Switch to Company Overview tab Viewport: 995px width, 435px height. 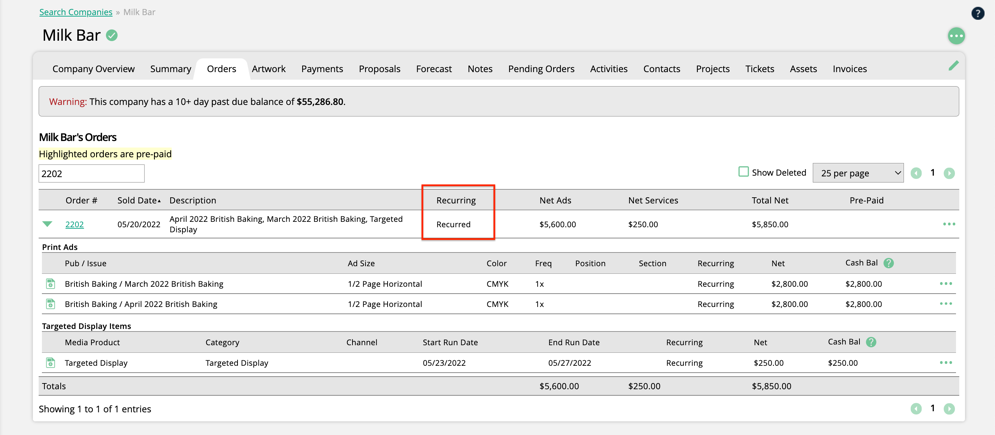(x=93, y=68)
